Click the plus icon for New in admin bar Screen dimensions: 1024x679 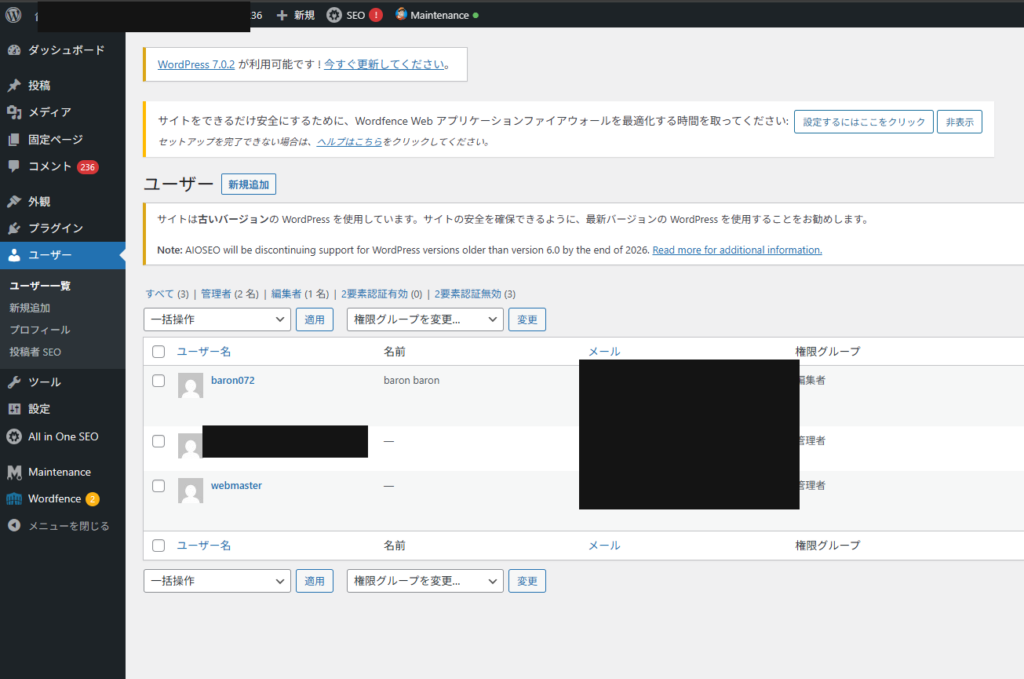[x=281, y=15]
